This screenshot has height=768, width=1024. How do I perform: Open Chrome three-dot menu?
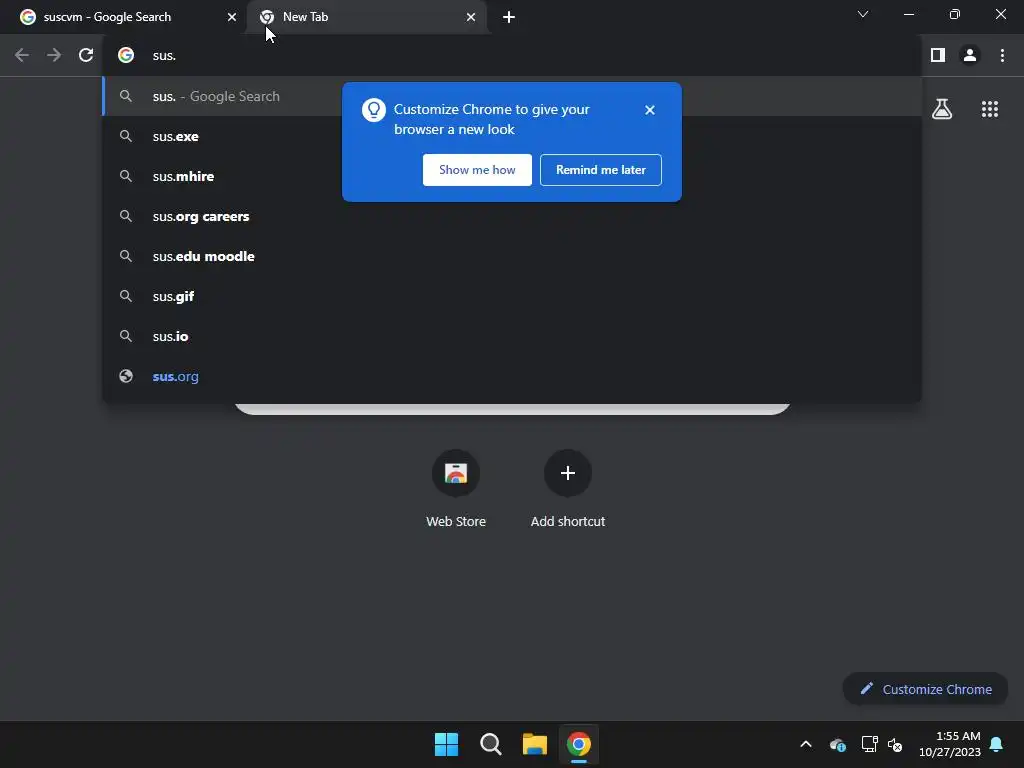click(x=1002, y=56)
